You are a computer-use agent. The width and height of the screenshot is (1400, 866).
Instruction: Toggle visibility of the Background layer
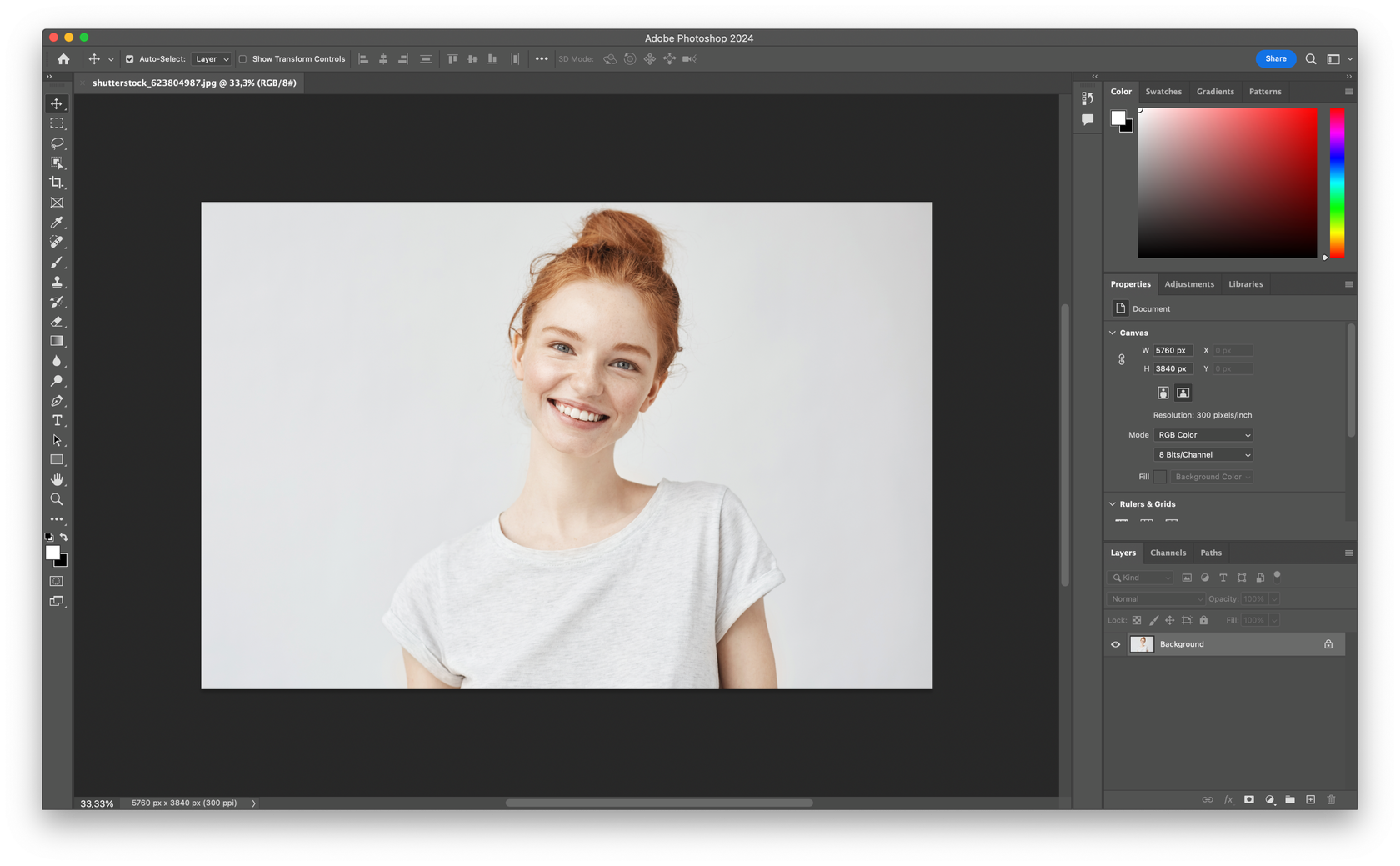pyautogui.click(x=1114, y=643)
